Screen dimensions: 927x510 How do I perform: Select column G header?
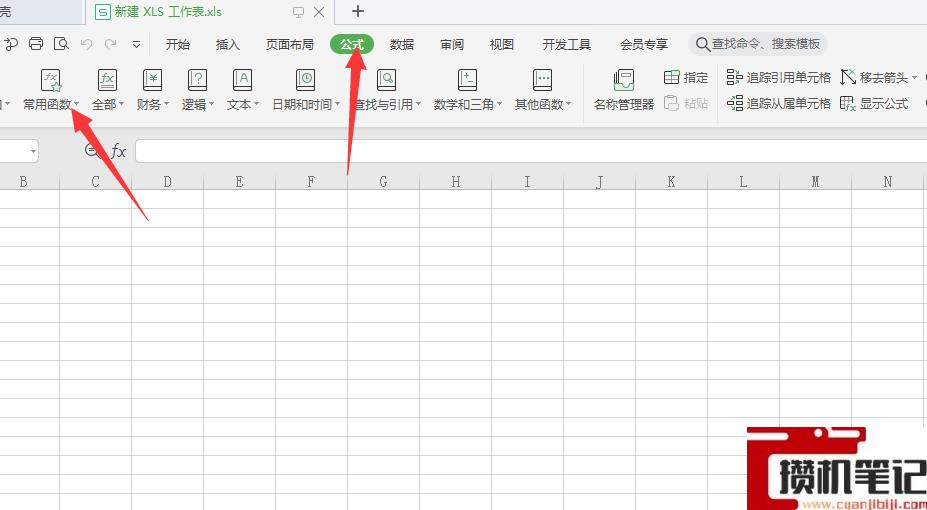[383, 181]
